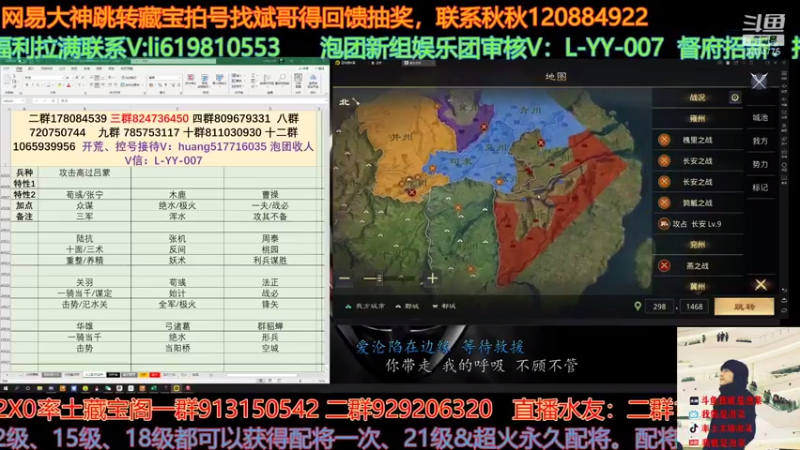
Task: Click the Y coordinate field showing 1468
Action: tap(694, 307)
